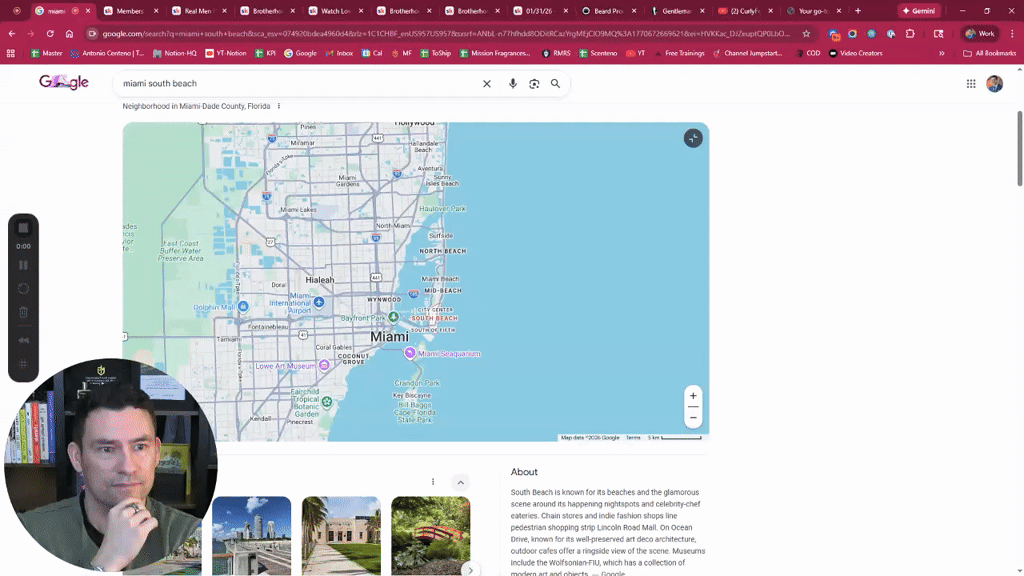1024x576 pixels.
Task: Click the URL address bar
Action: pos(446,33)
